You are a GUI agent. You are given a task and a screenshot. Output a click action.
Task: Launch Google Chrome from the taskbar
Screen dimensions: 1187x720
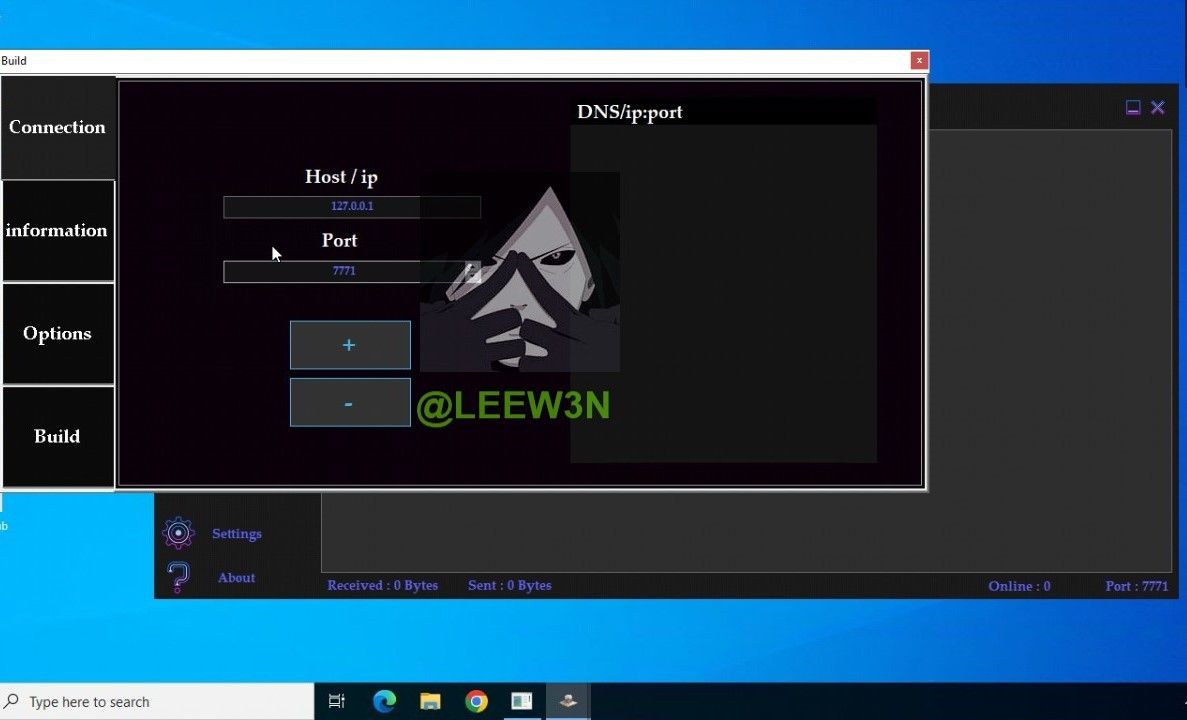click(x=476, y=702)
